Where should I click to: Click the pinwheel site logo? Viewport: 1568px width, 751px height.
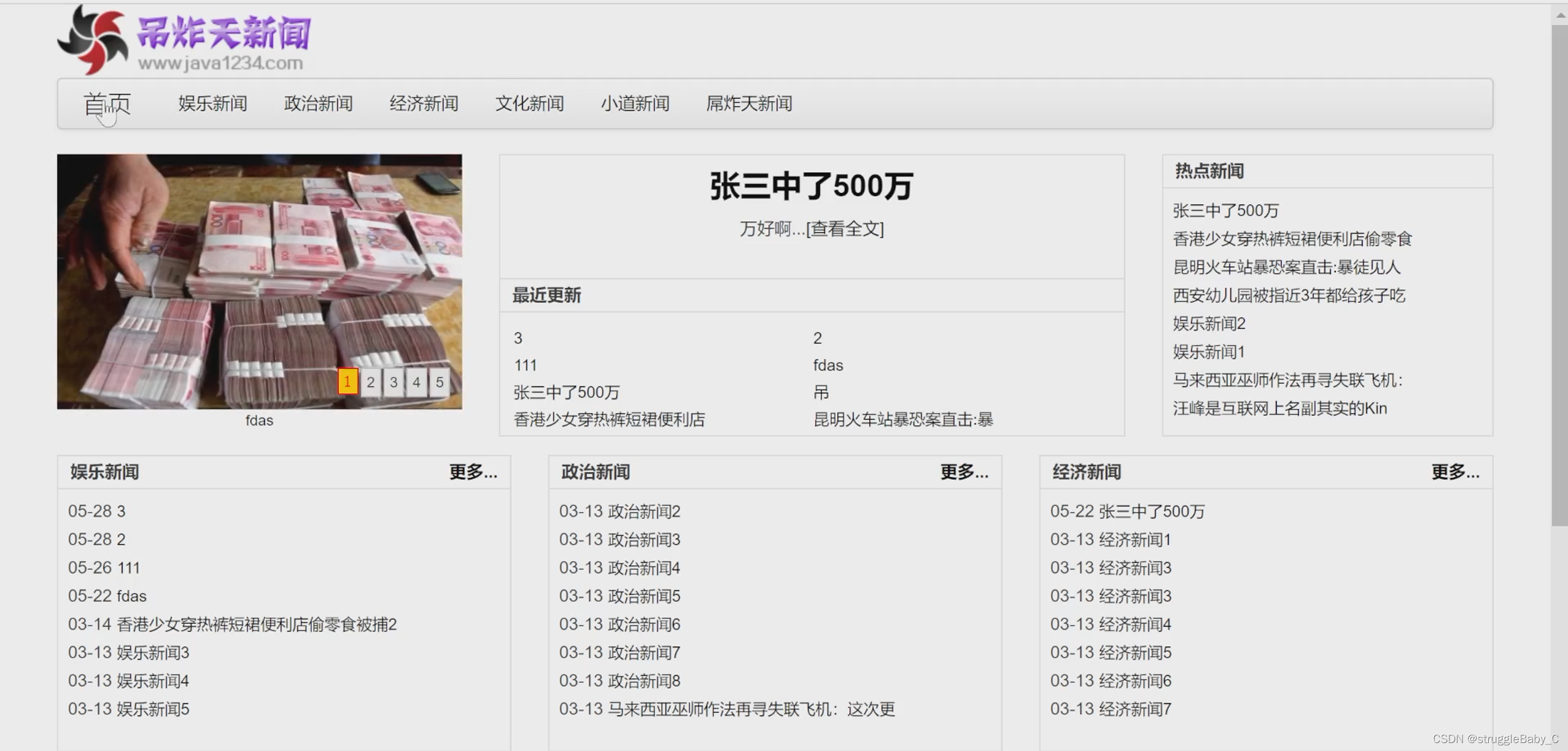coord(93,40)
